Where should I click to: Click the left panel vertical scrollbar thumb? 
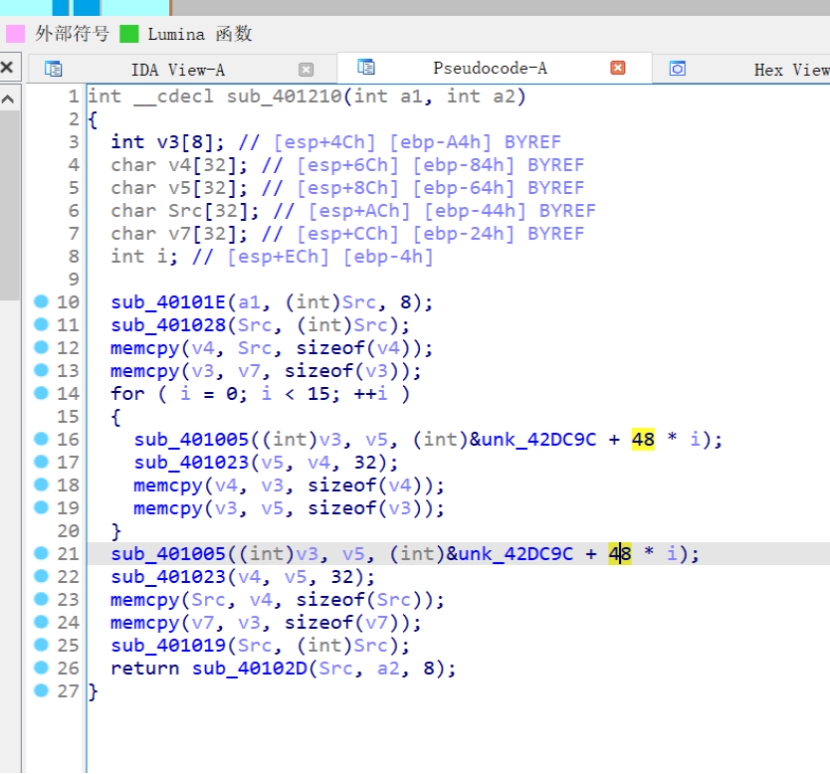(9, 205)
